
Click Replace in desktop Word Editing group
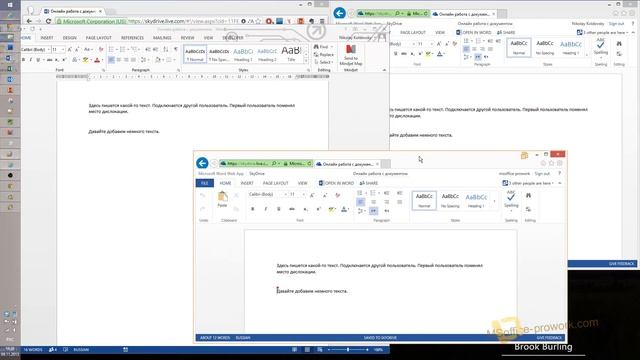324,55
